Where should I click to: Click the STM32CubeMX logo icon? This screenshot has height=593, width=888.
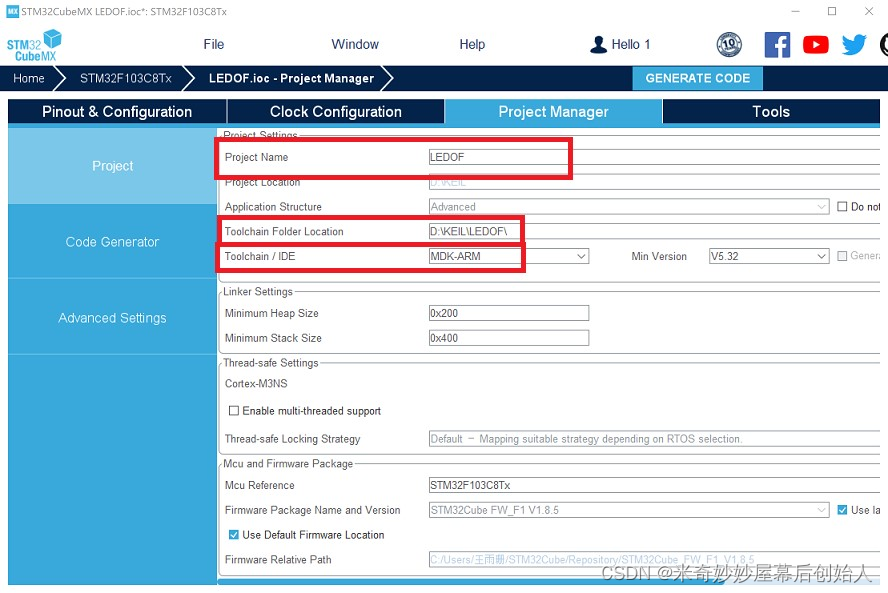[34, 45]
